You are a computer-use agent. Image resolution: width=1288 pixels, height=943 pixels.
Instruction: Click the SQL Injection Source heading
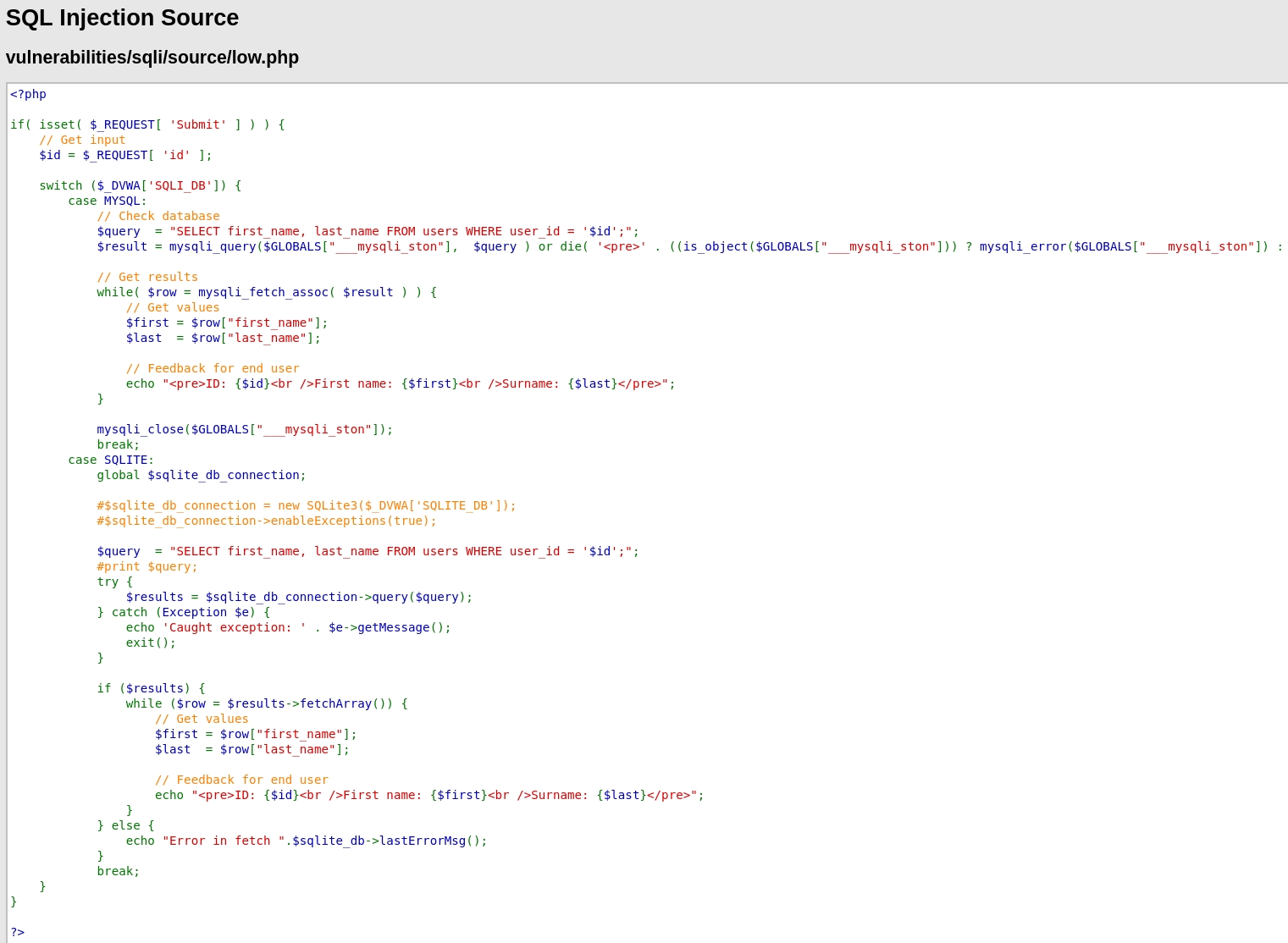click(122, 18)
